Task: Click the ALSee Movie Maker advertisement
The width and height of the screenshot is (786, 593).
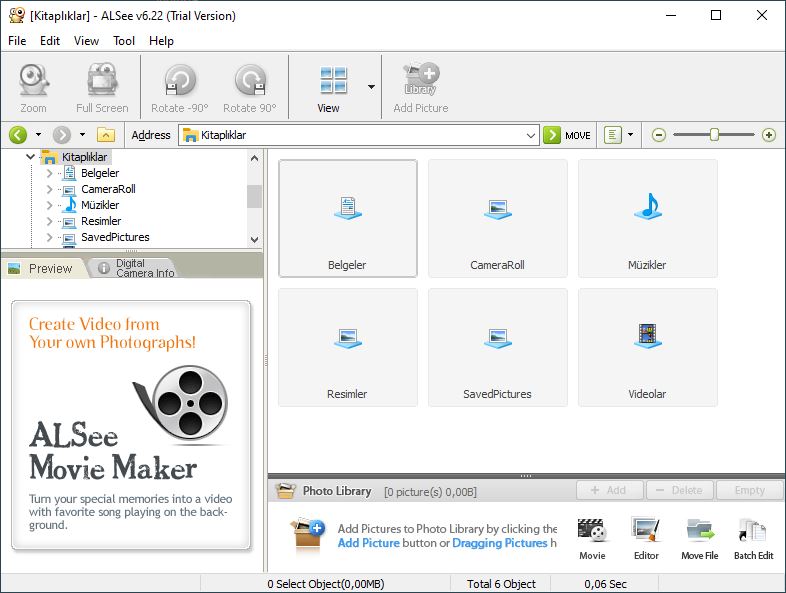Action: click(x=131, y=425)
